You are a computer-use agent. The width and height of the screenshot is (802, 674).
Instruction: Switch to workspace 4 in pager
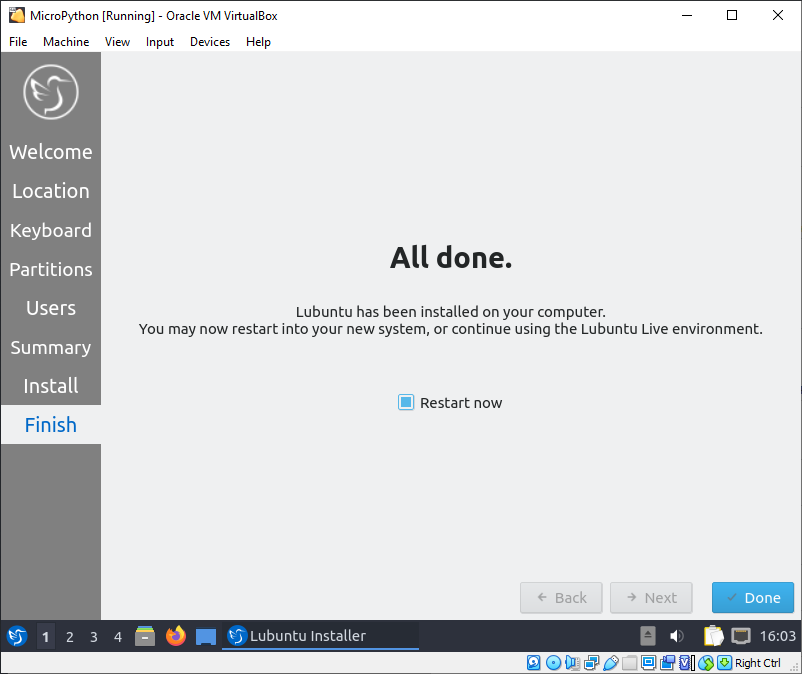118,637
